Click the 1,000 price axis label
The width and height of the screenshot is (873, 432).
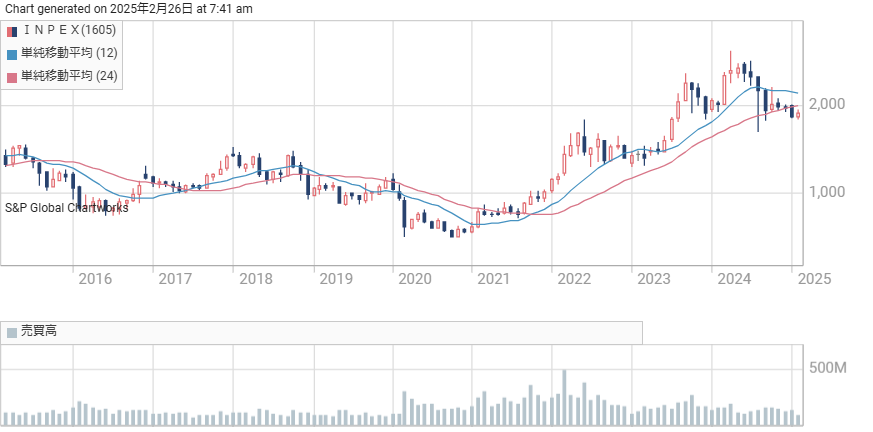click(827, 192)
